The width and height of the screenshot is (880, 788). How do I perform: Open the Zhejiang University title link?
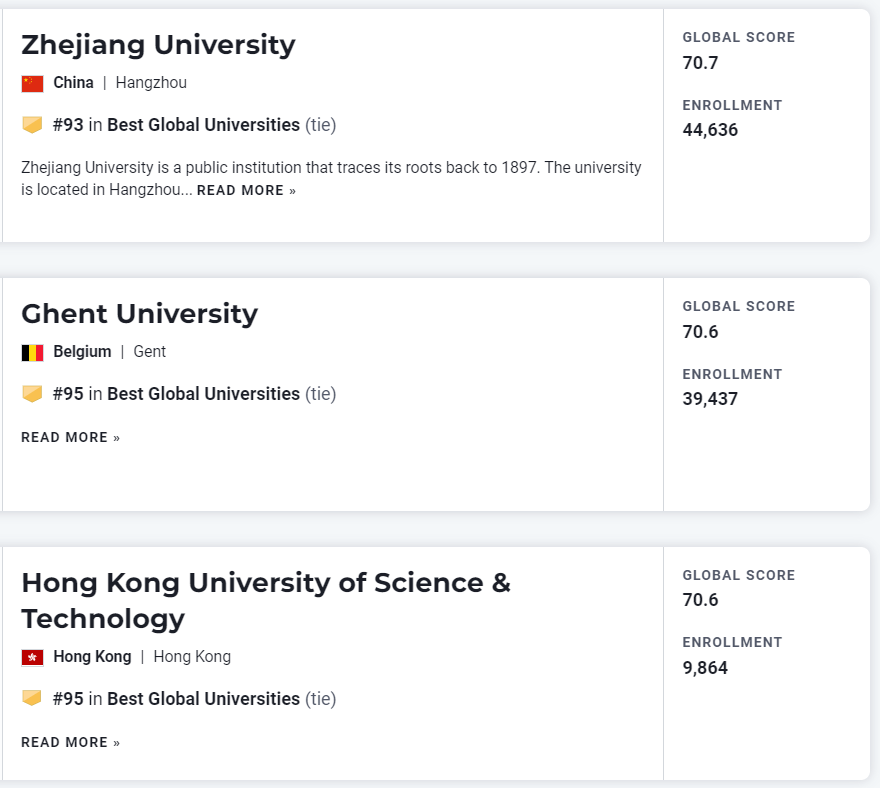click(158, 45)
